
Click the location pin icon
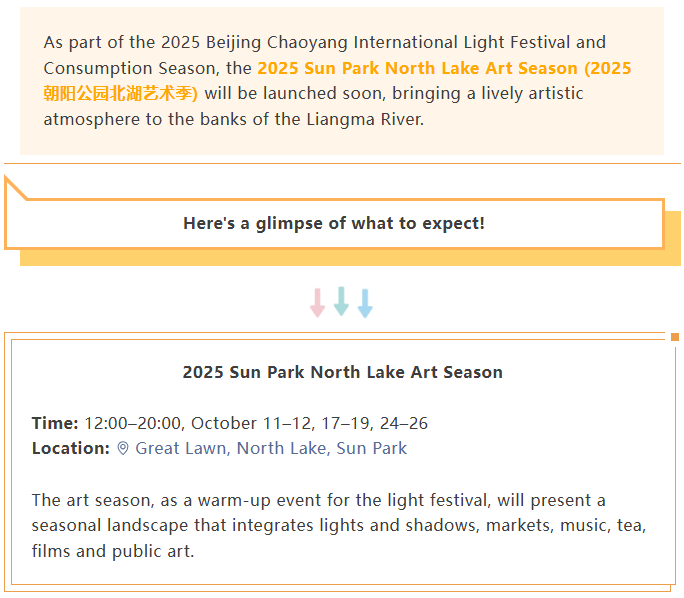pyautogui.click(x=123, y=448)
